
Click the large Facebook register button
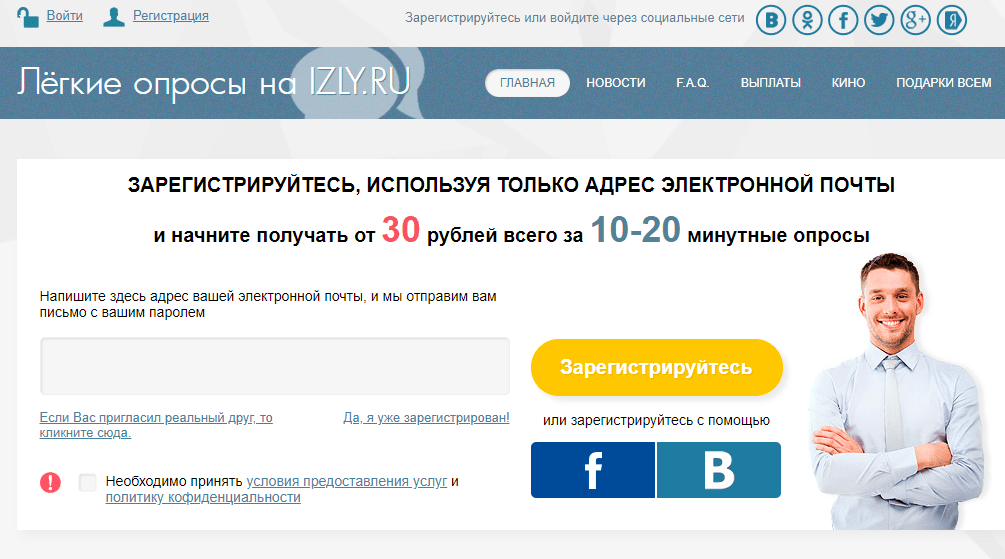(593, 470)
